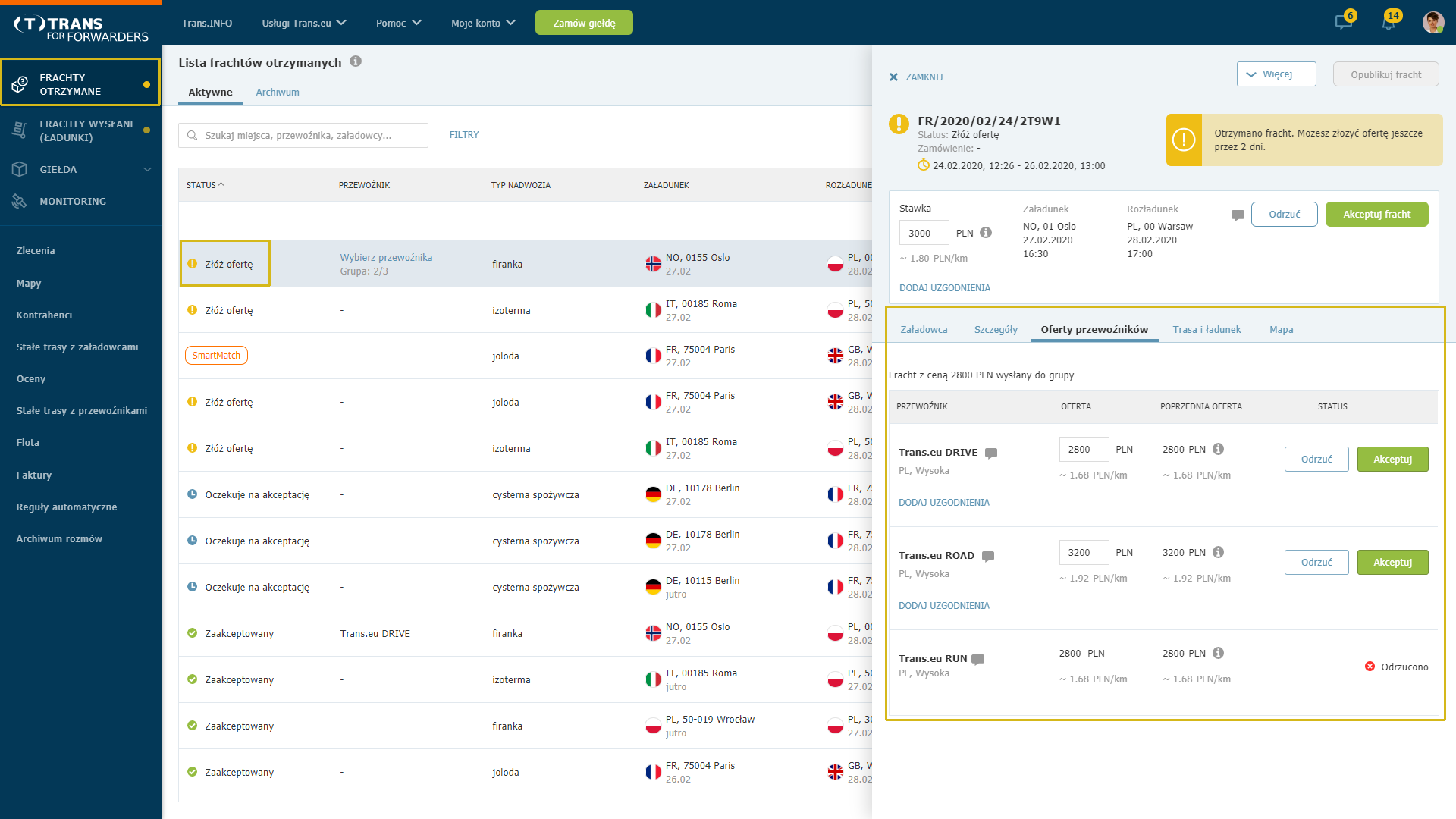Click the Norway flag in the first Oslo row
The image size is (1456, 819).
[653, 264]
